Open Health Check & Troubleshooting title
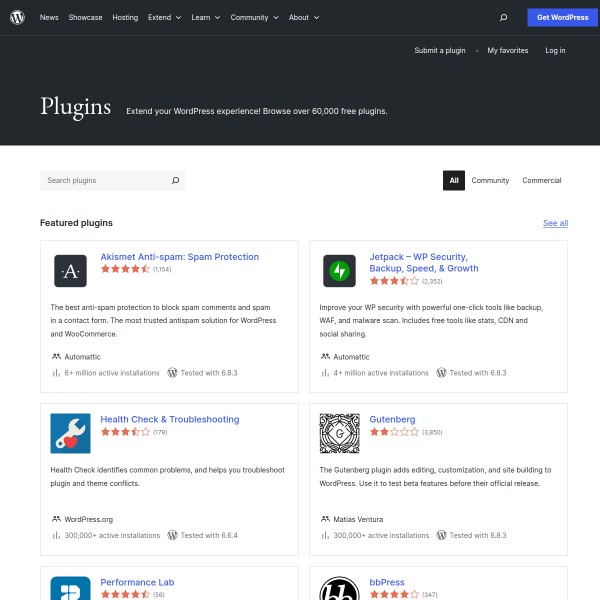This screenshot has height=600, width=600. 170,419
